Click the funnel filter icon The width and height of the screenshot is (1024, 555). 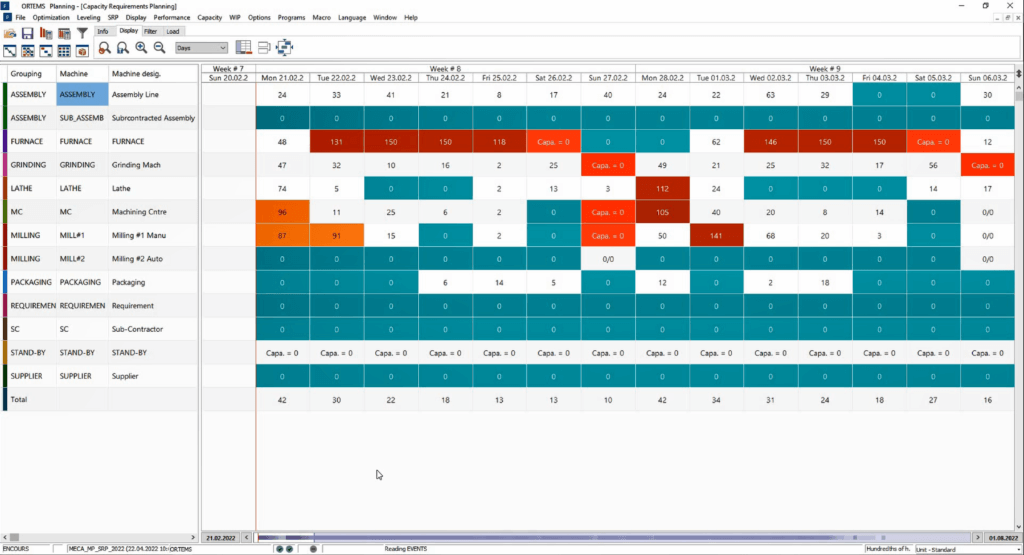83,32
